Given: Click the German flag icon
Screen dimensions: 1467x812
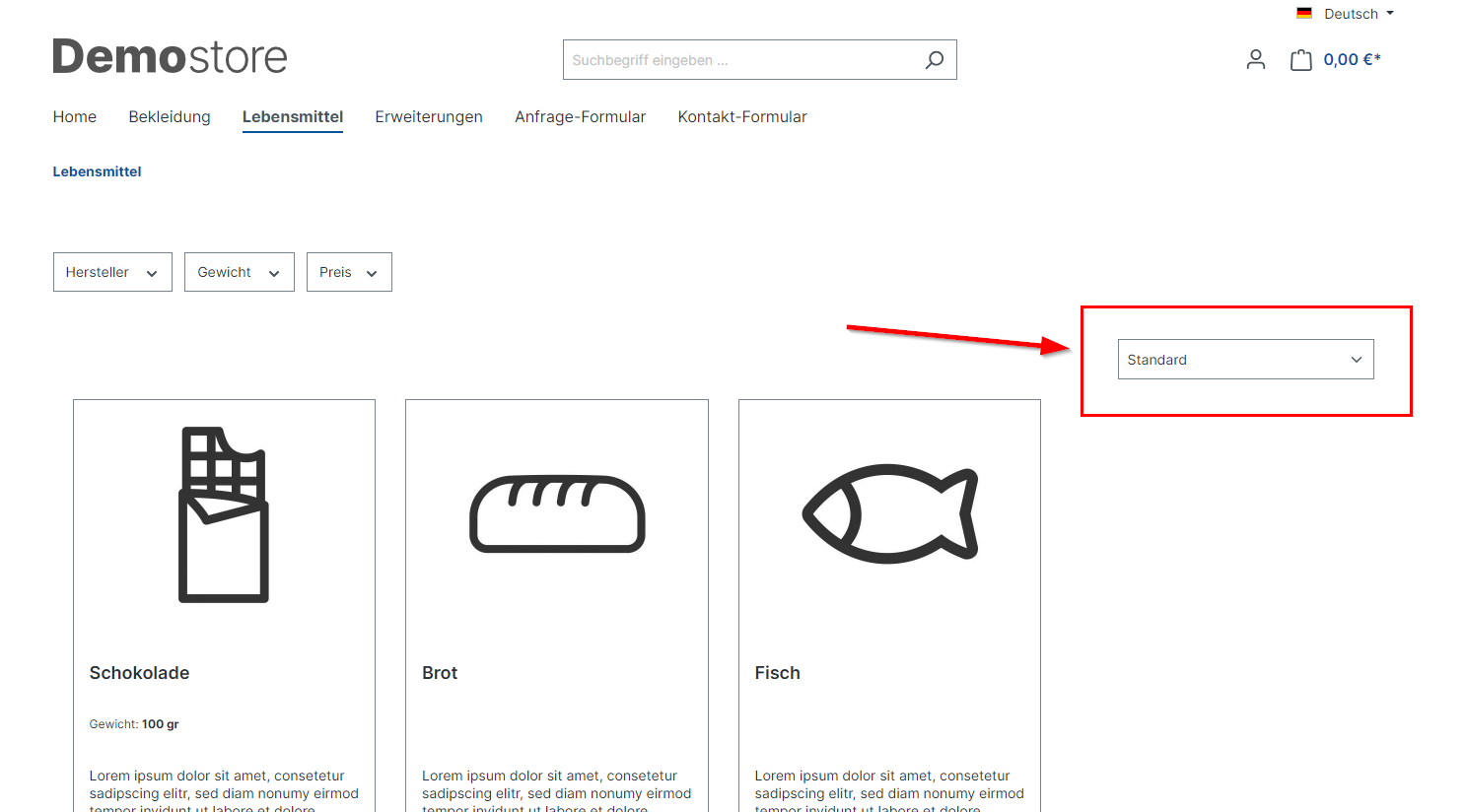Looking at the screenshot, I should [1304, 14].
